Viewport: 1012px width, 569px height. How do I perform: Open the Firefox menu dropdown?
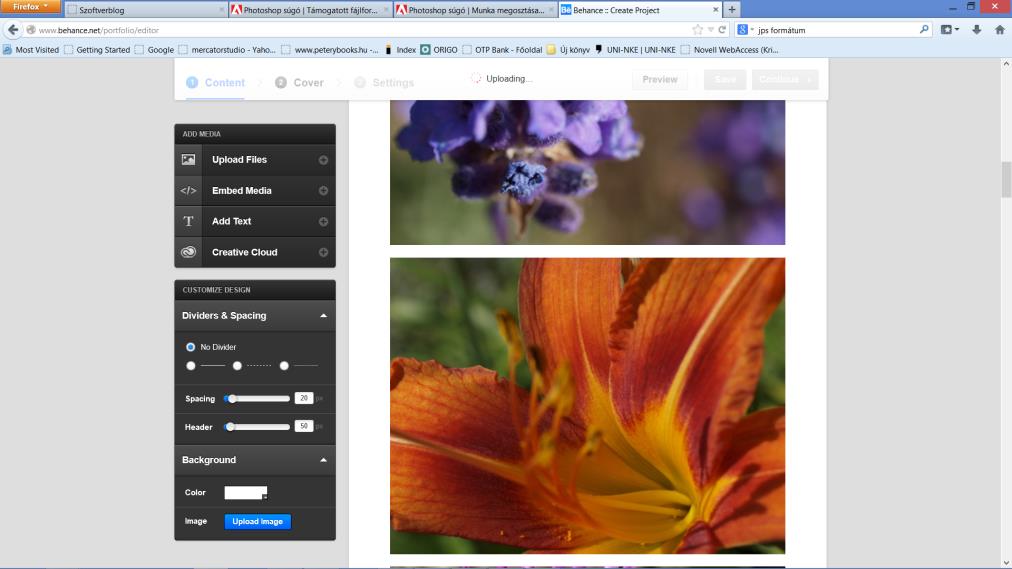click(x=30, y=6)
